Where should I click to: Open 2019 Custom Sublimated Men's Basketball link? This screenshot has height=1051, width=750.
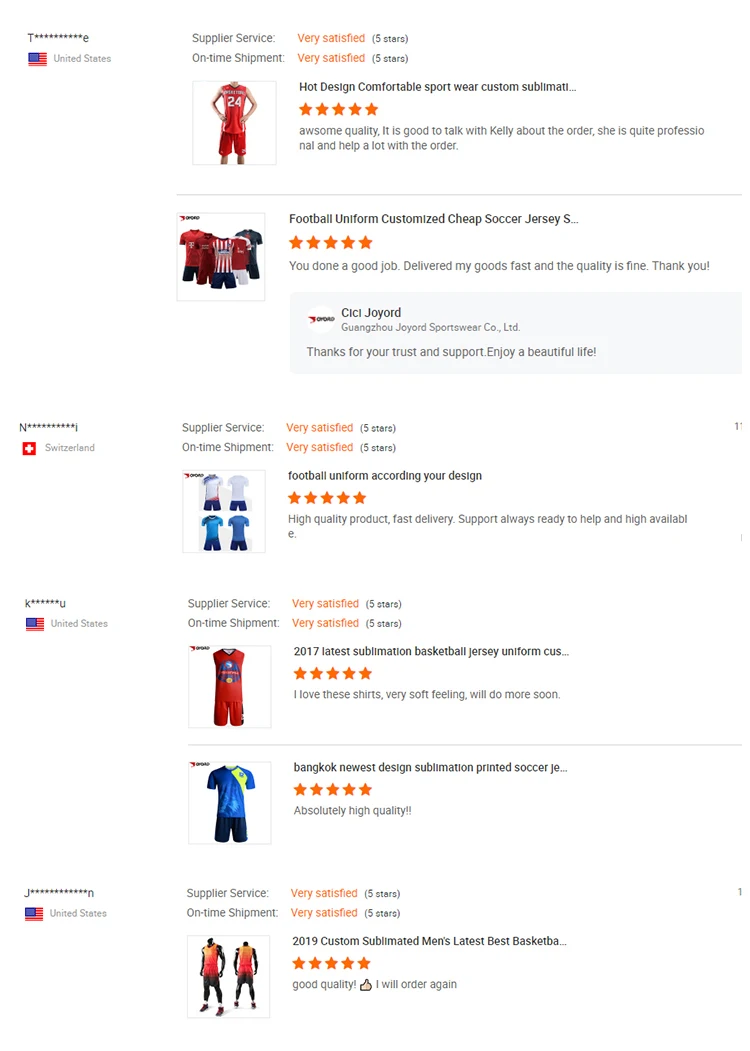tap(429, 941)
